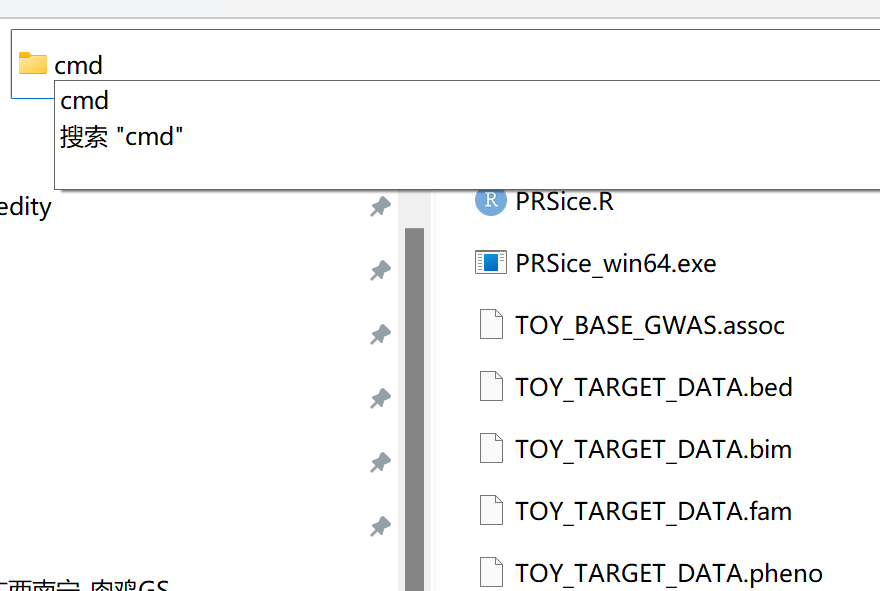Open the edity folder in the sidebar
The height and width of the screenshot is (591, 880).
coord(25,206)
